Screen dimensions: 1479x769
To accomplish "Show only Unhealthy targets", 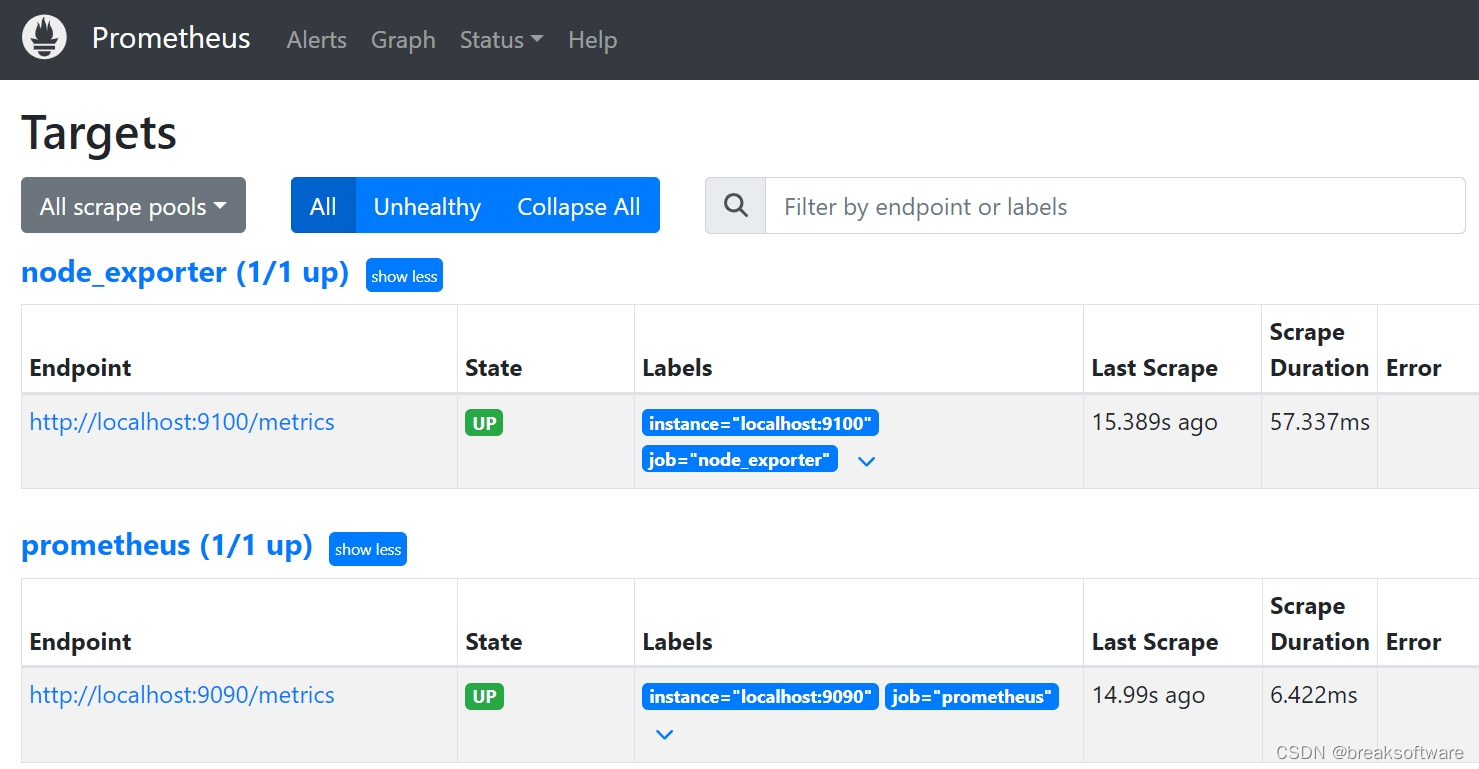I will 427,205.
